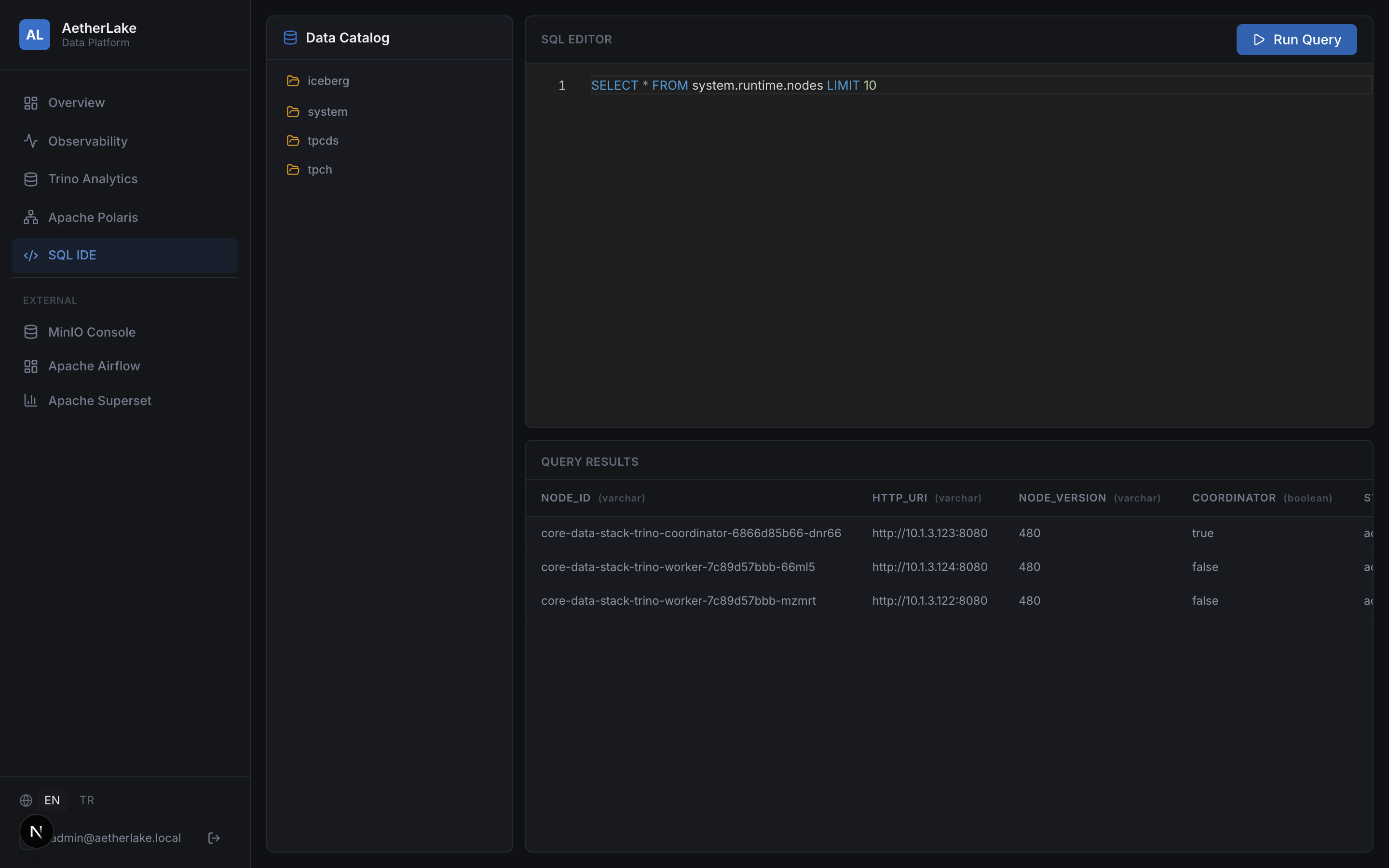Expand the tpch catalog
Screen dimensions: 1389x868
(x=389, y=169)
